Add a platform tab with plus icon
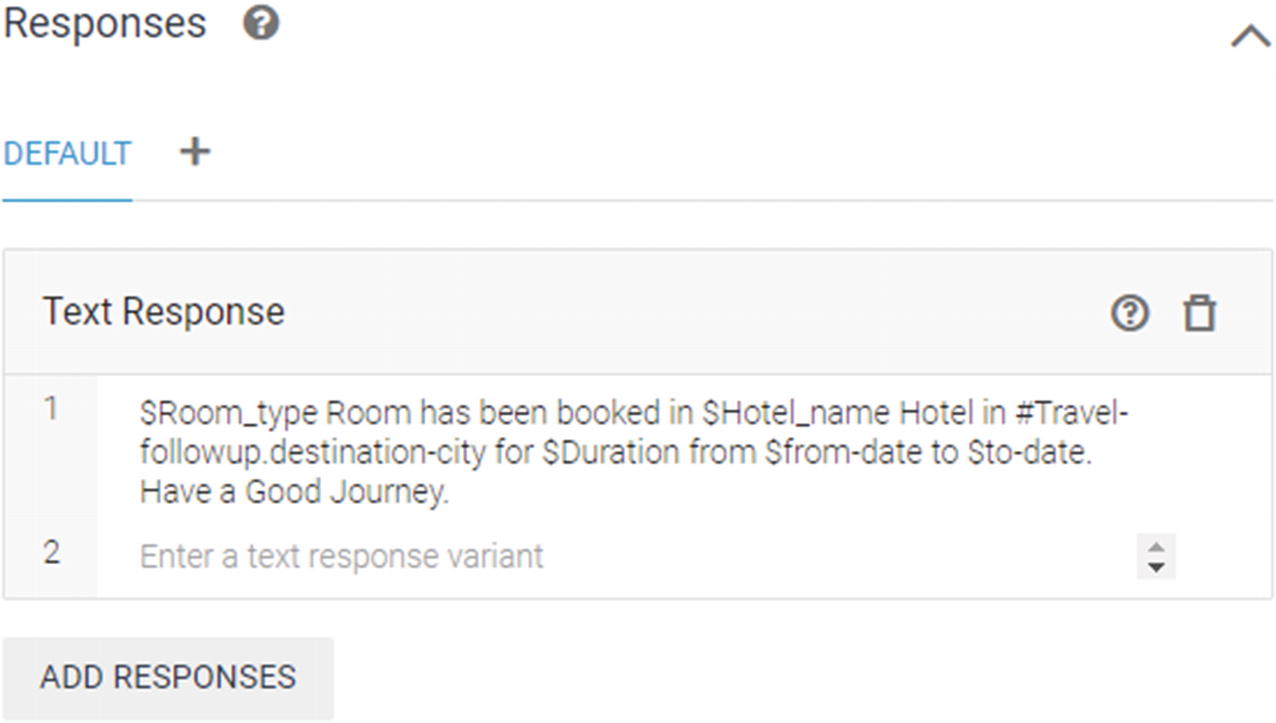This screenshot has height=723, width=1276. point(195,151)
